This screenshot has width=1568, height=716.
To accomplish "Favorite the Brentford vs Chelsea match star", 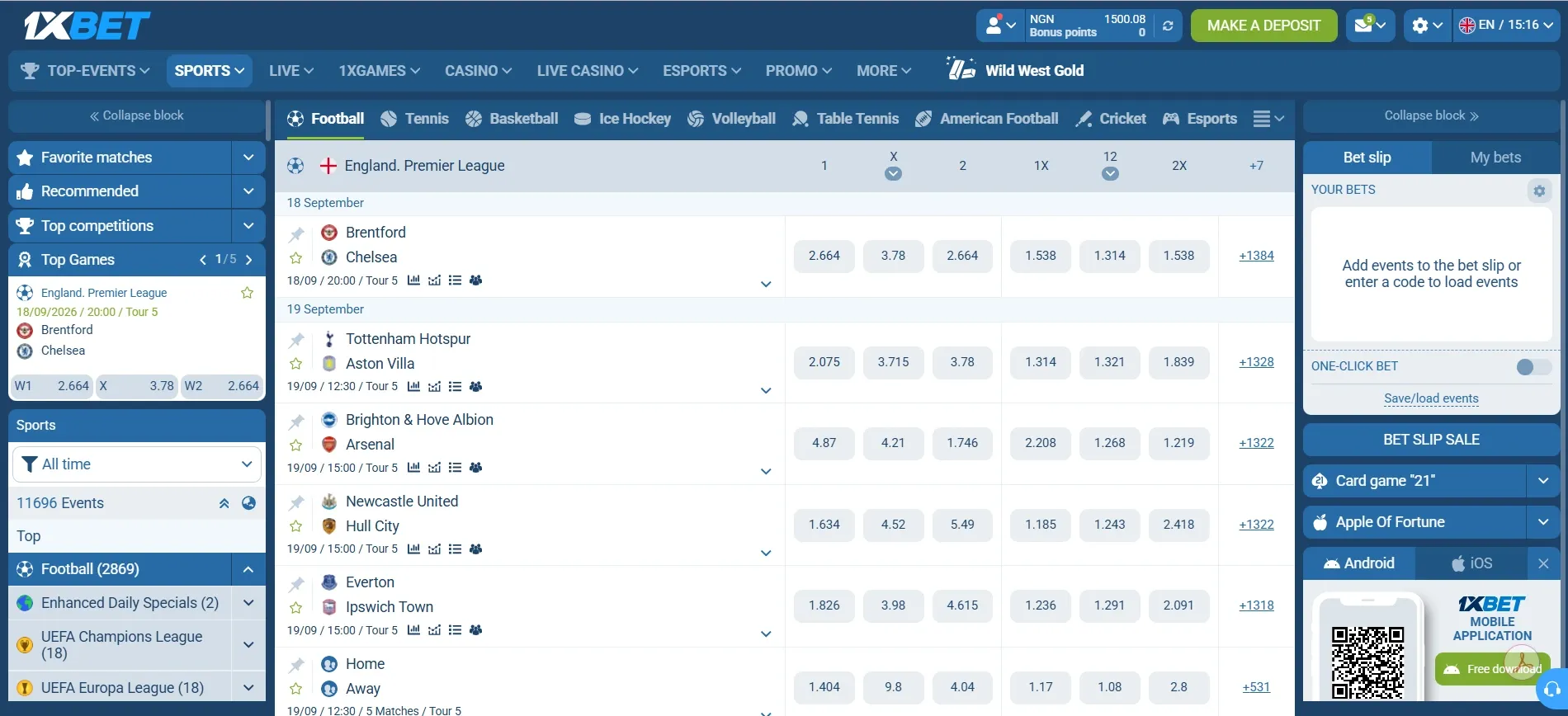I will click(x=296, y=258).
